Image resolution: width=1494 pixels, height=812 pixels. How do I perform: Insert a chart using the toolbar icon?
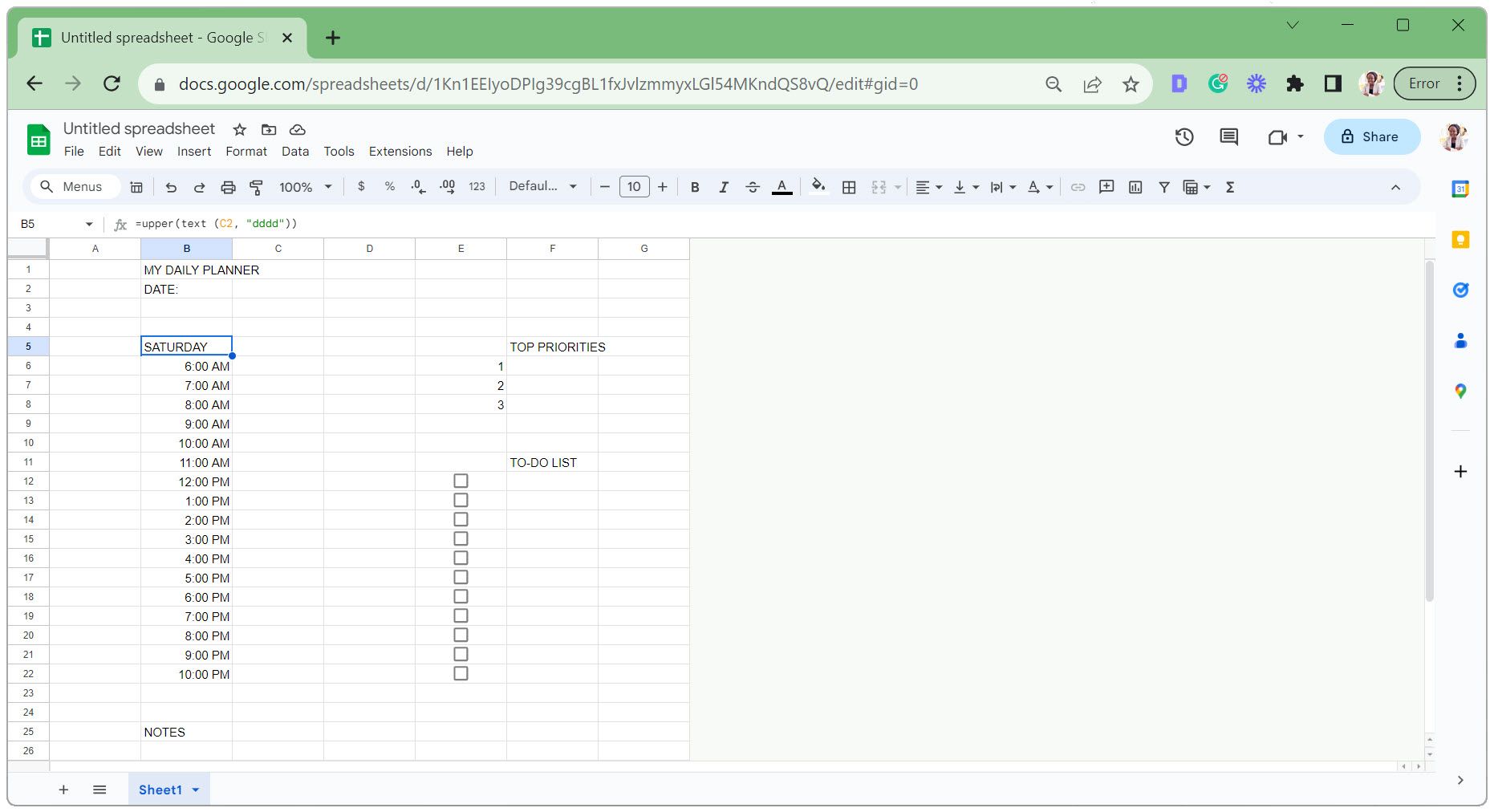(1135, 187)
